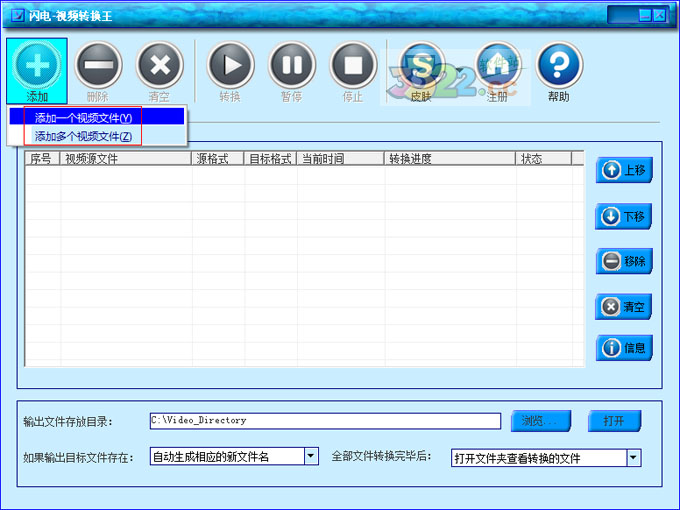Viewport: 680px width, 510px height.
Task: Stop conversion with the 停止 icon
Action: (x=353, y=66)
